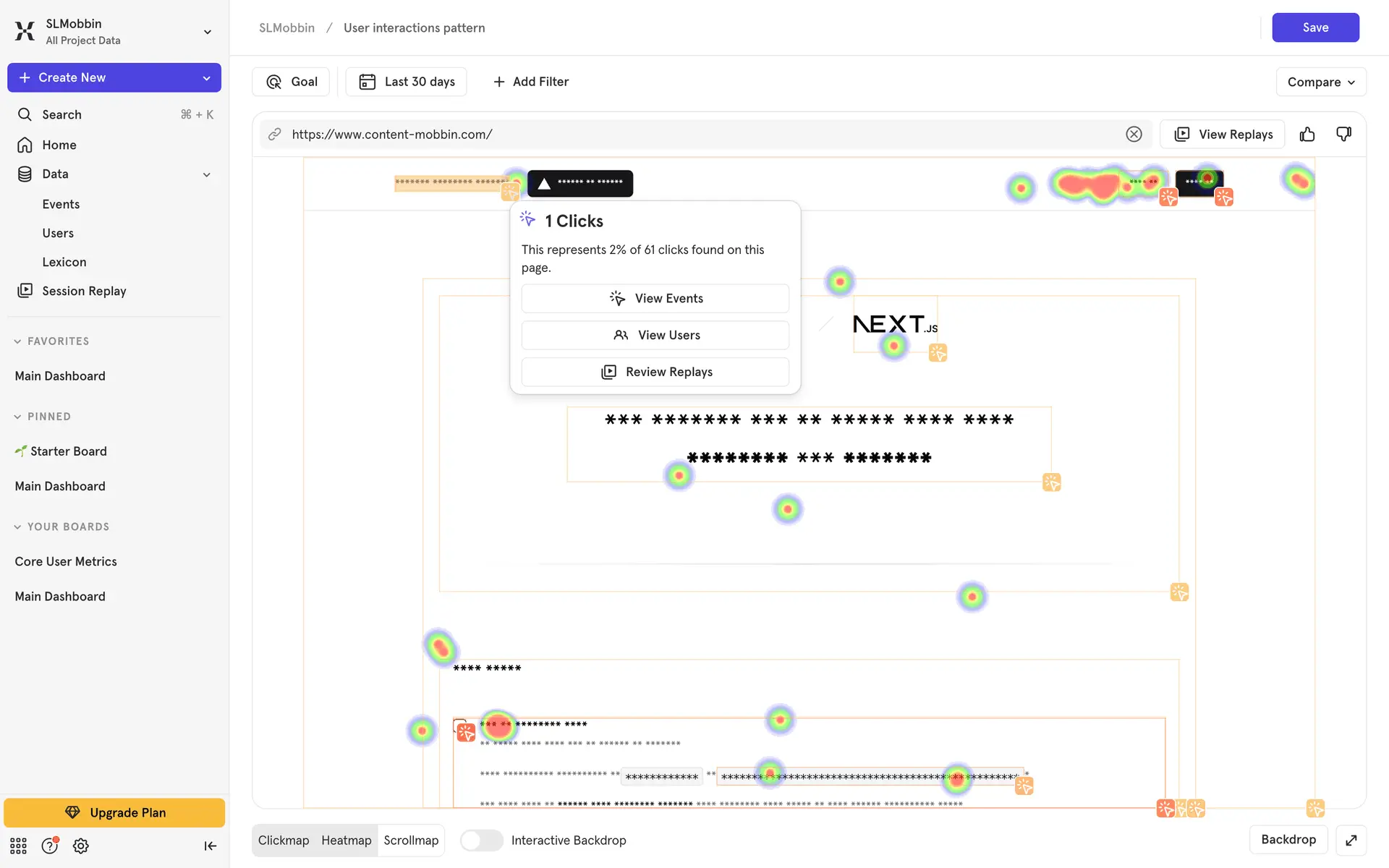Image resolution: width=1389 pixels, height=868 pixels.
Task: Click the thumbs up feedback icon
Action: 1307,135
